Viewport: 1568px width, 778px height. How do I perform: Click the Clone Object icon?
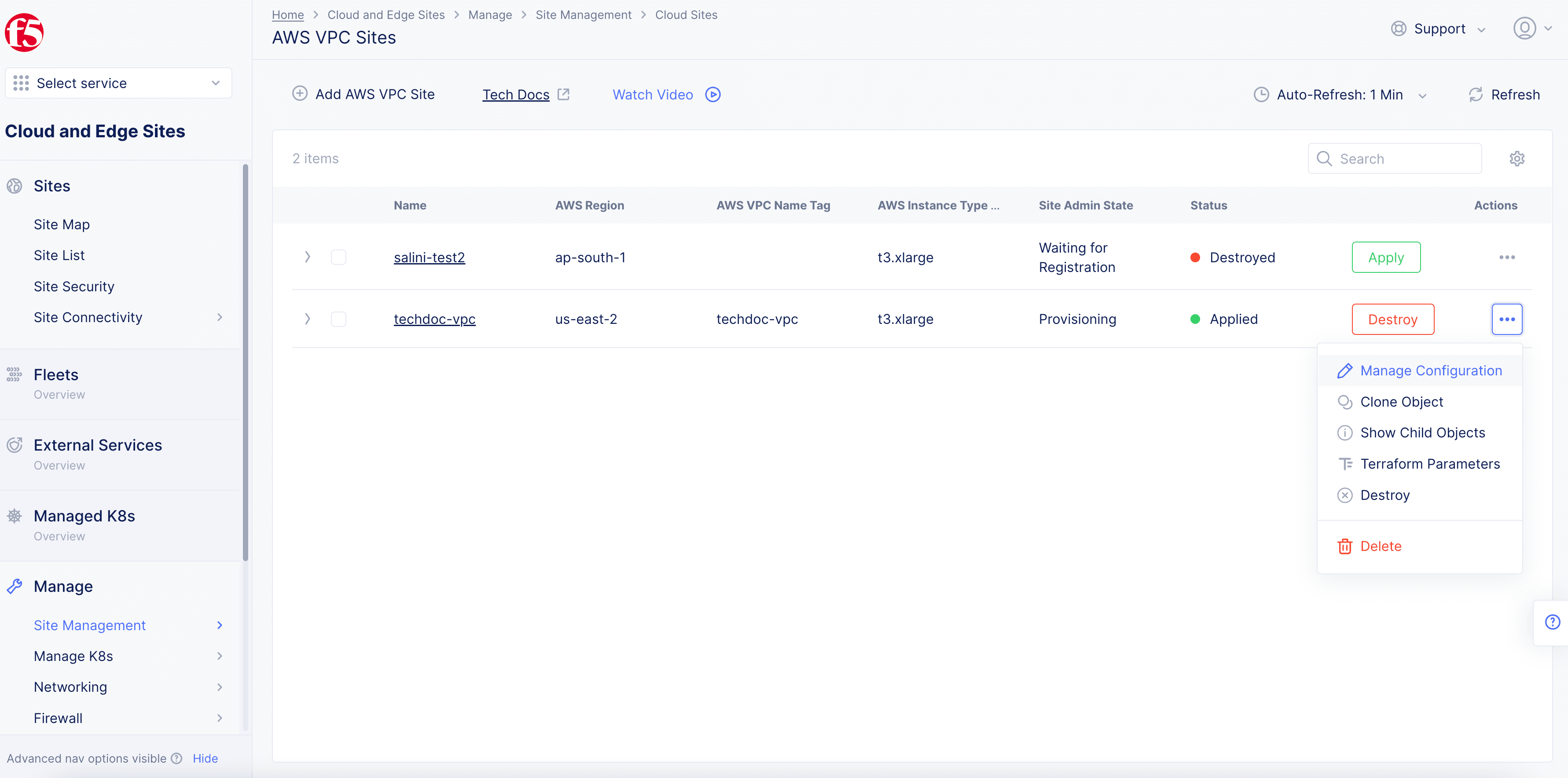click(x=1345, y=401)
